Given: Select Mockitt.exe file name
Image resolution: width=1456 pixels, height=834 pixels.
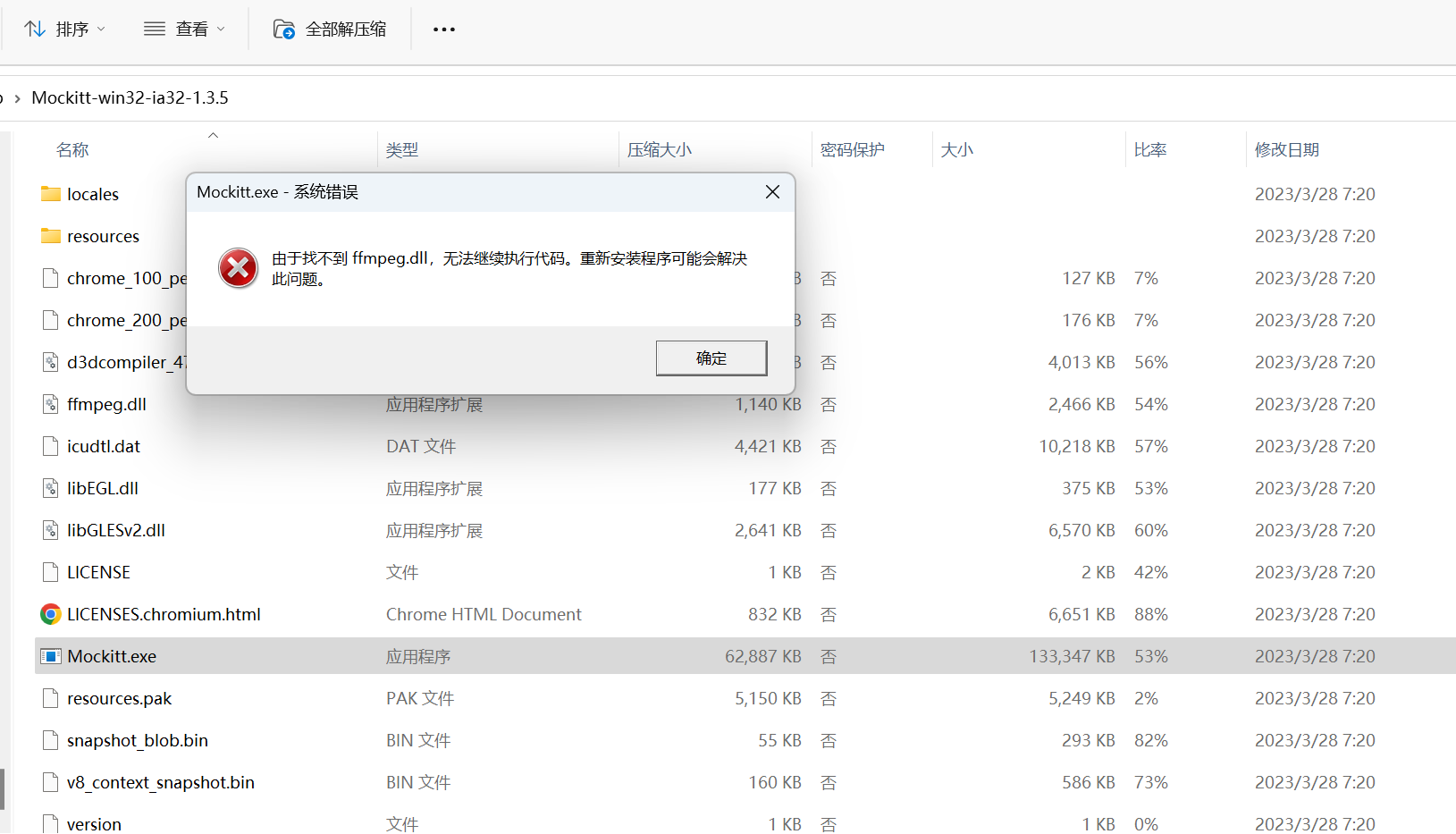Looking at the screenshot, I should pyautogui.click(x=112, y=656).
